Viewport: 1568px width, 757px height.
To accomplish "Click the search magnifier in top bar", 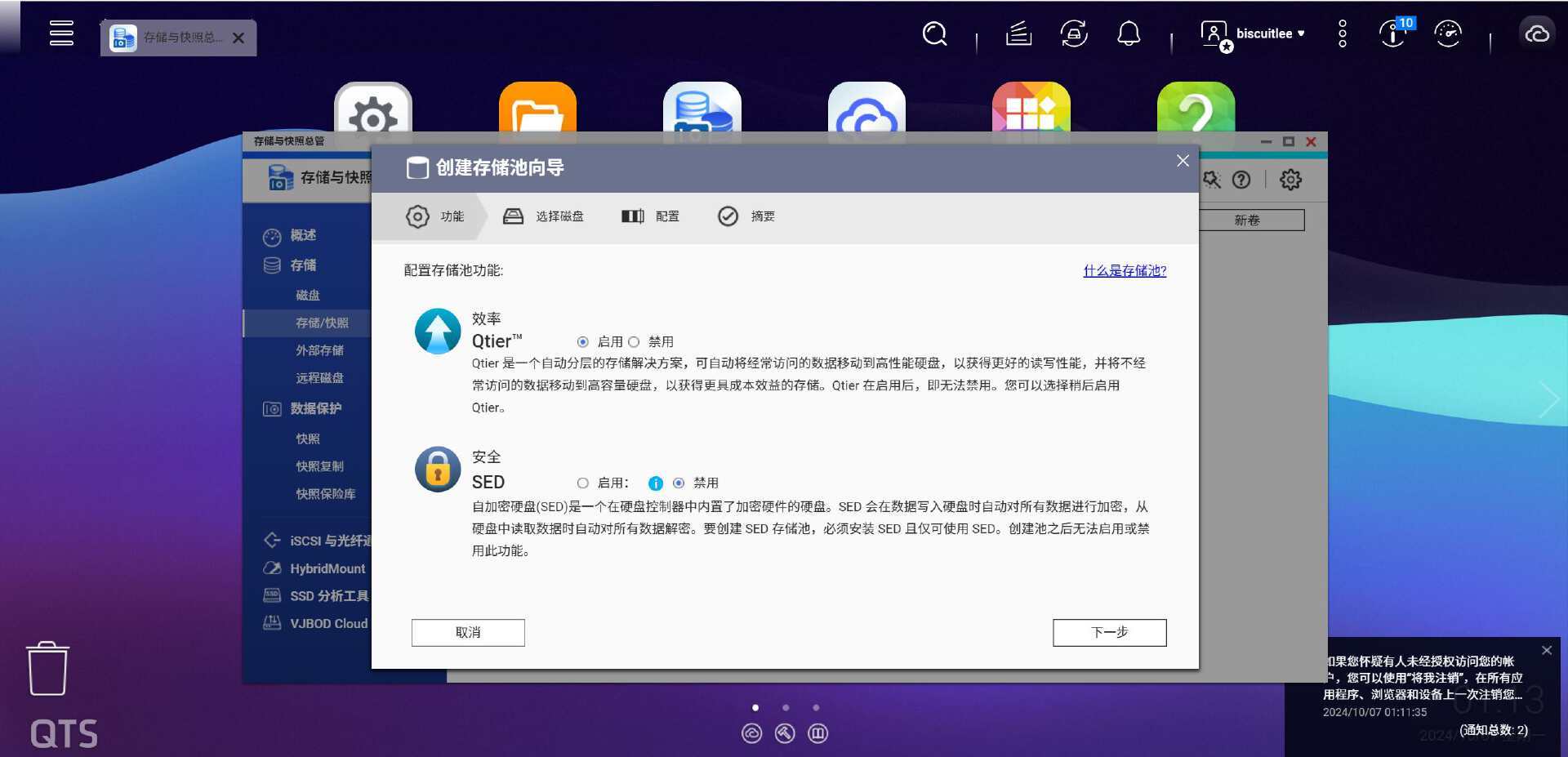I will pos(934,34).
